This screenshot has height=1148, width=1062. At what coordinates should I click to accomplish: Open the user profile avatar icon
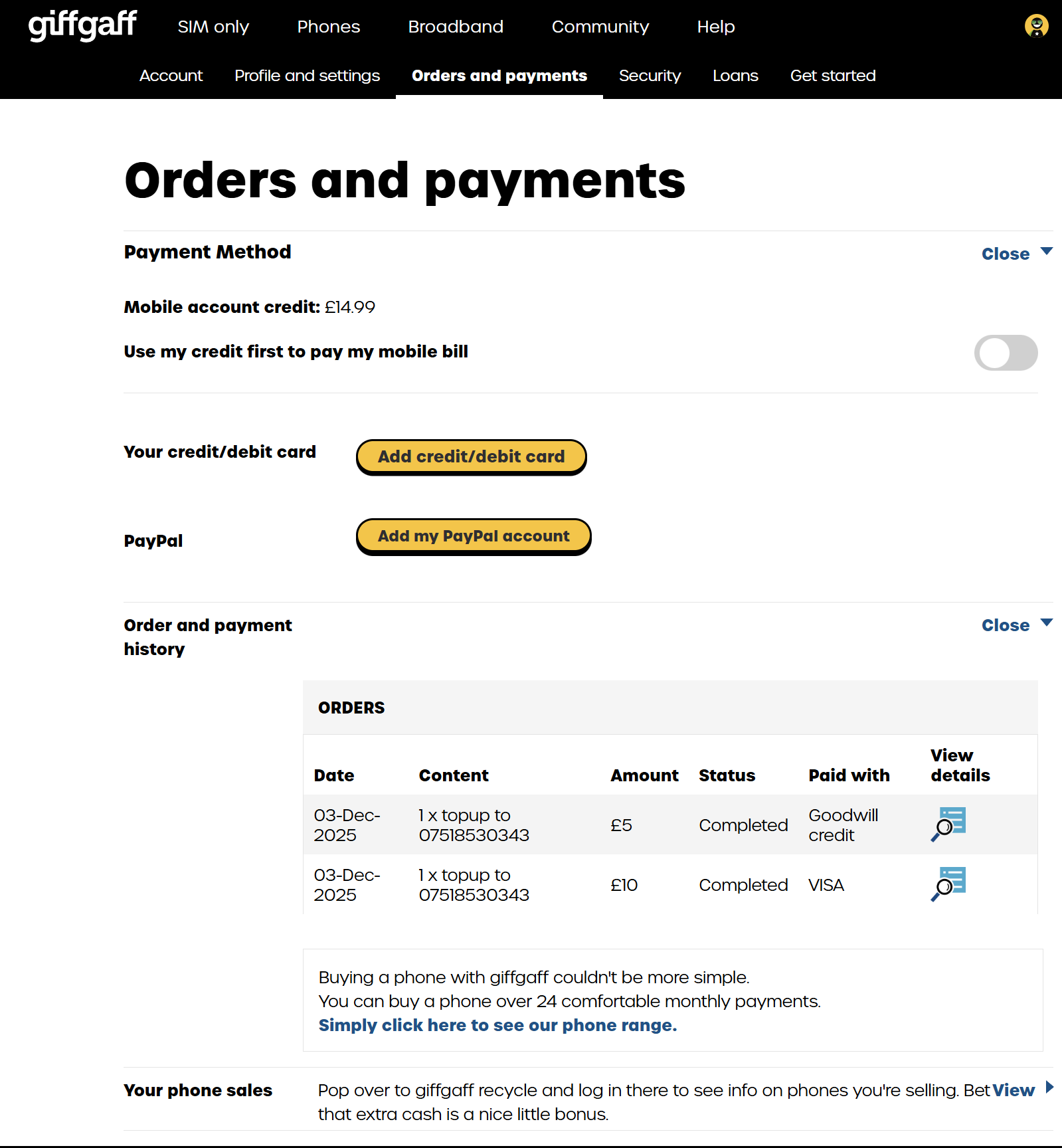(1036, 26)
